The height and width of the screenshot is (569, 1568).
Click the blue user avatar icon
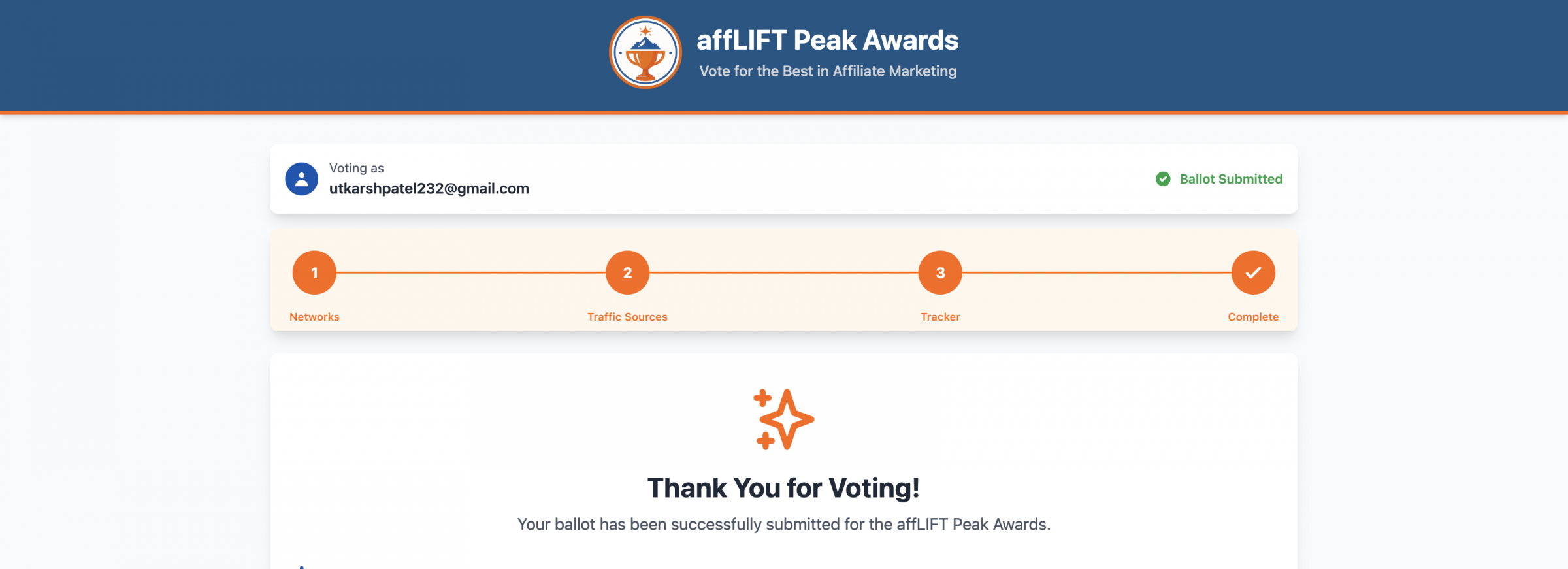click(302, 179)
